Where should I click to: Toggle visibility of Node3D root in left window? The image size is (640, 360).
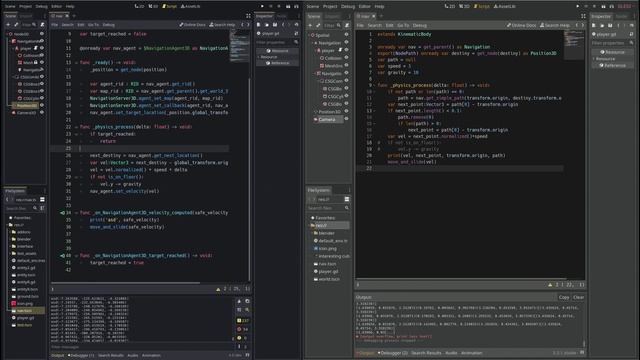(42, 34)
